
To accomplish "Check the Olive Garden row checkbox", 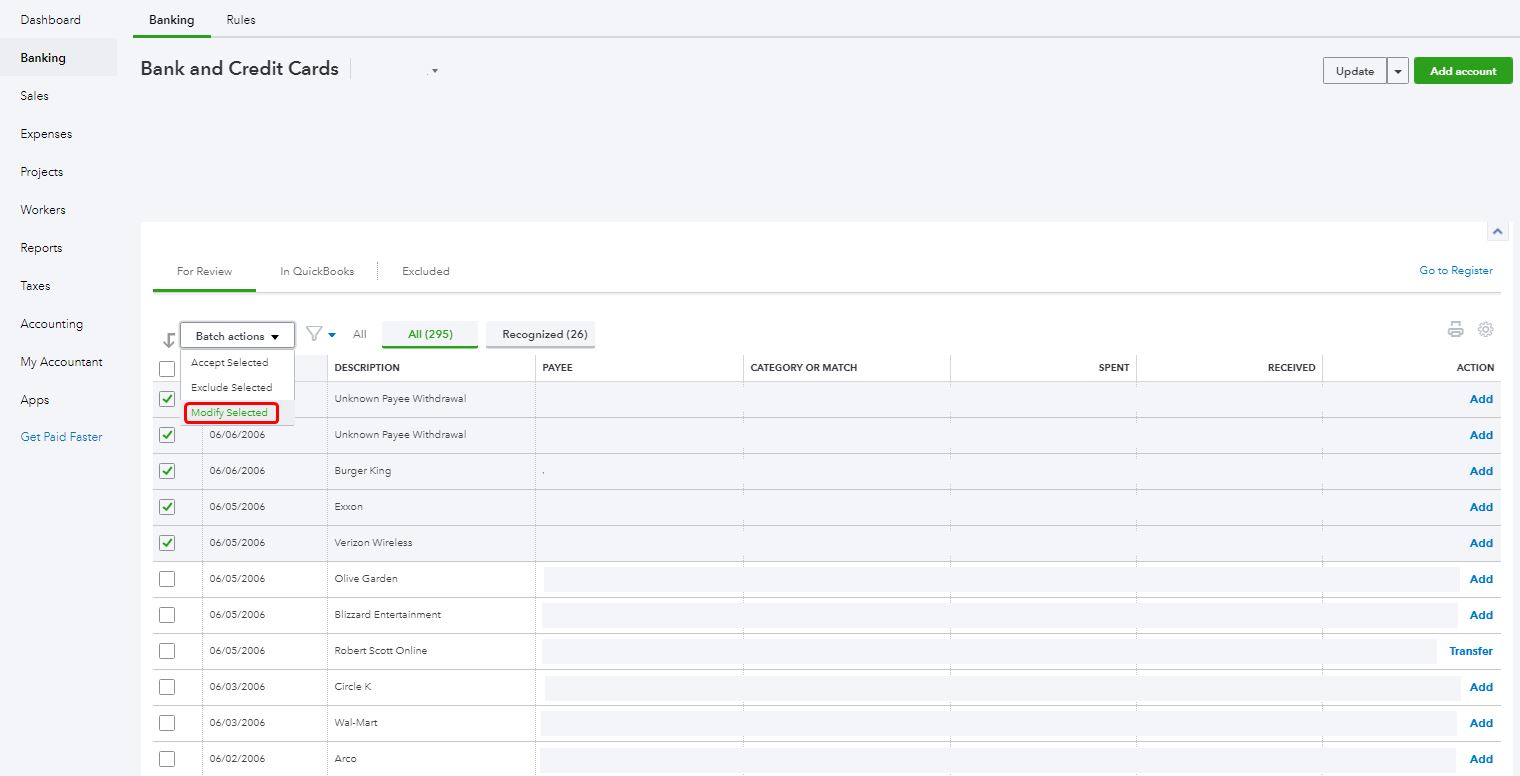I will click(x=167, y=579).
